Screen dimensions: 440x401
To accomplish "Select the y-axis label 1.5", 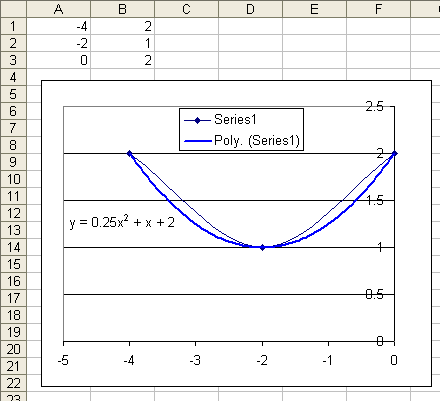I will pos(375,200).
